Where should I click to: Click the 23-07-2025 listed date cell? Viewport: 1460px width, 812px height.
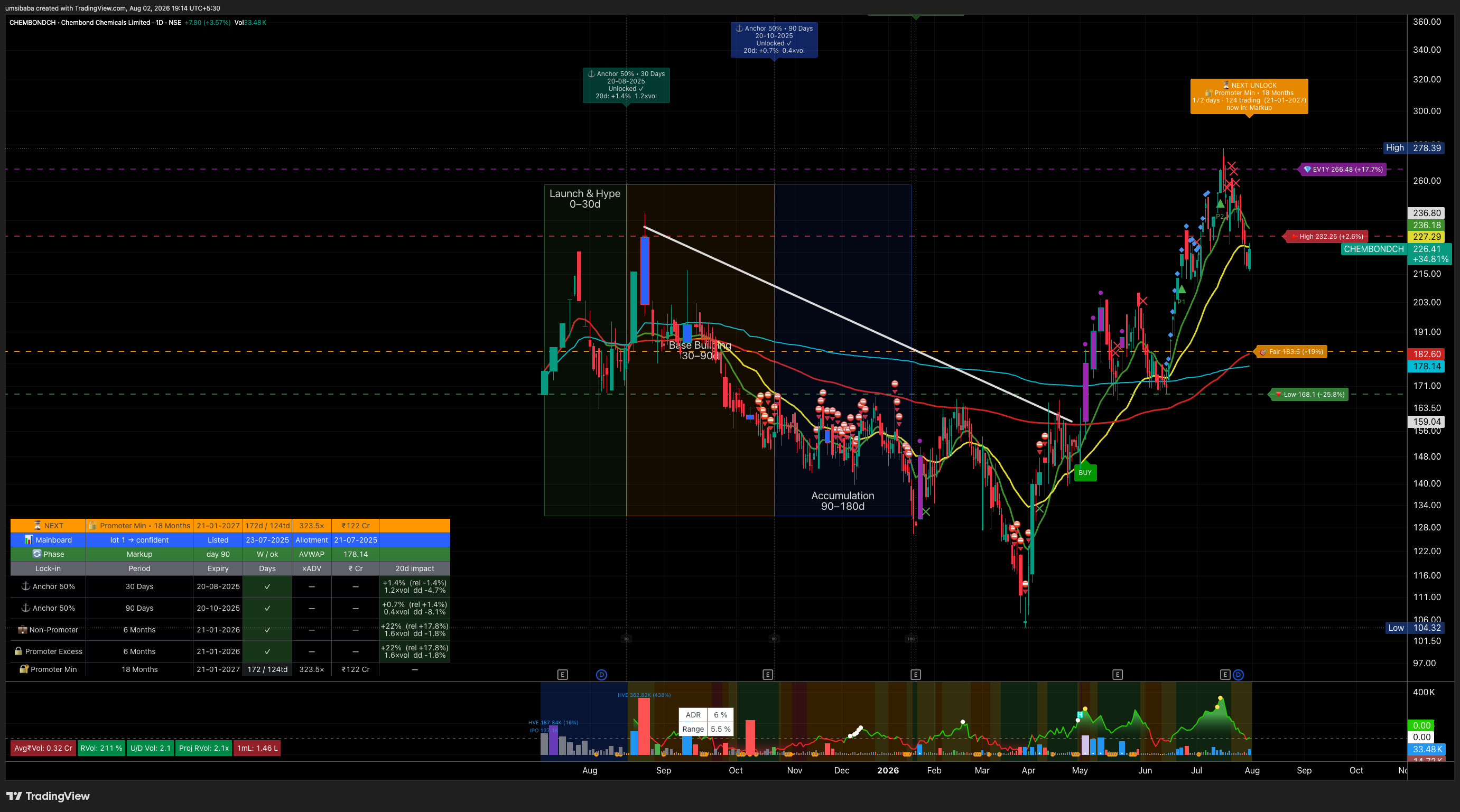[267, 540]
